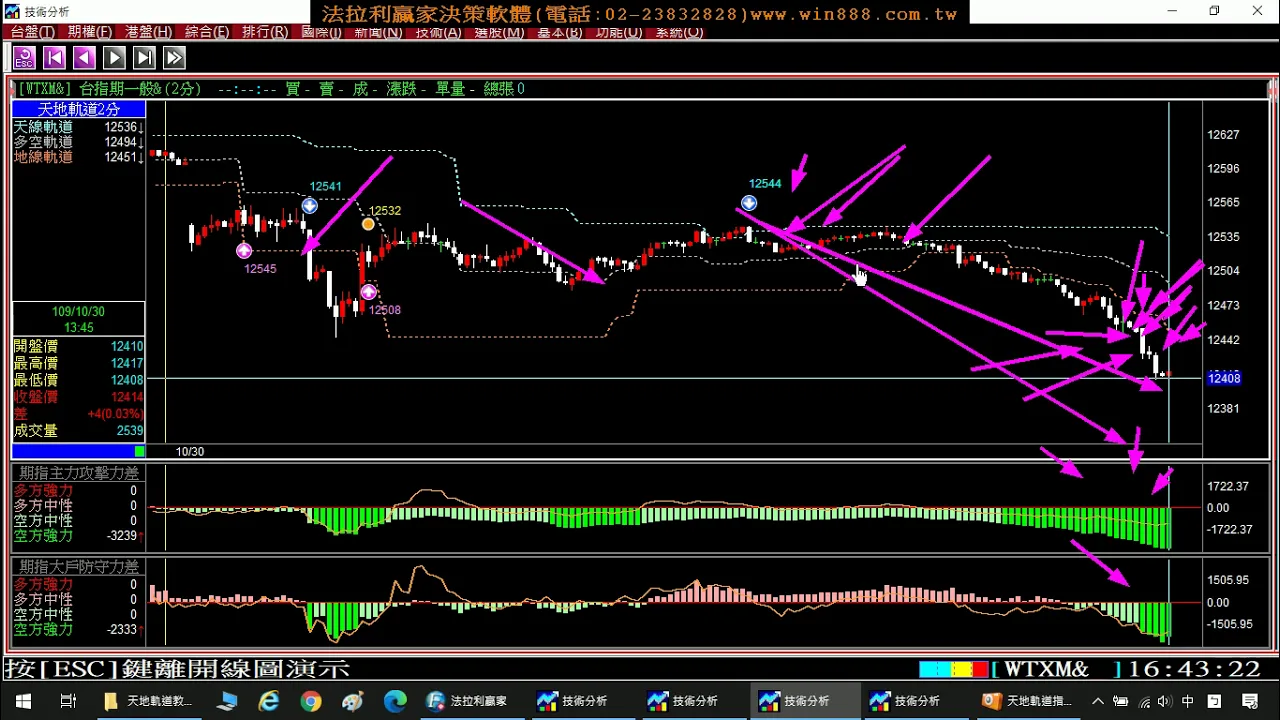Open the 選股(M) menu

pyautogui.click(x=499, y=32)
